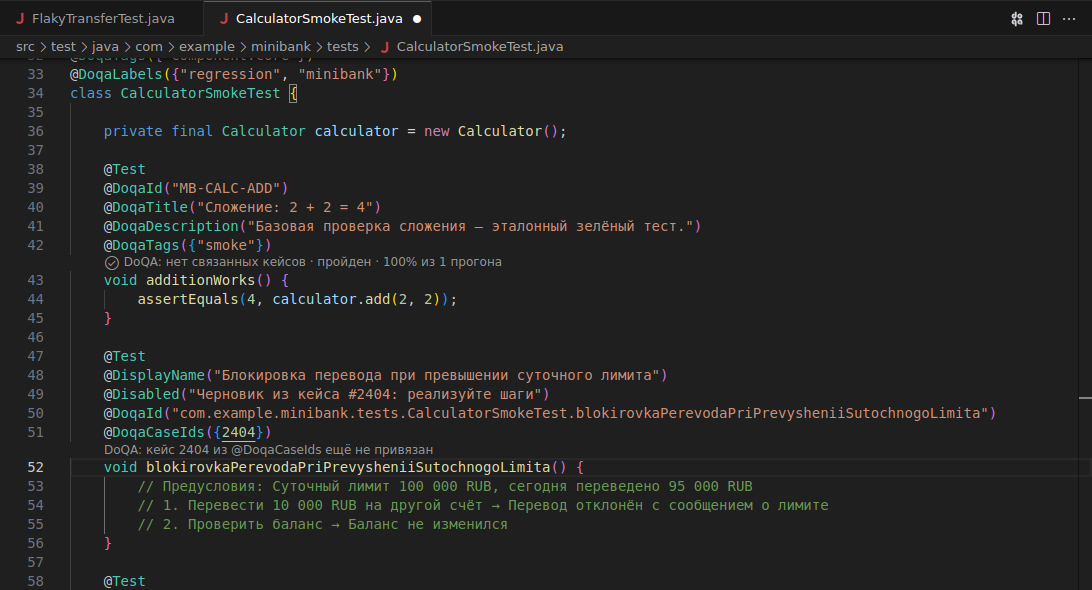
Task: Open the minibank breadcrumb segment
Action: tap(281, 47)
